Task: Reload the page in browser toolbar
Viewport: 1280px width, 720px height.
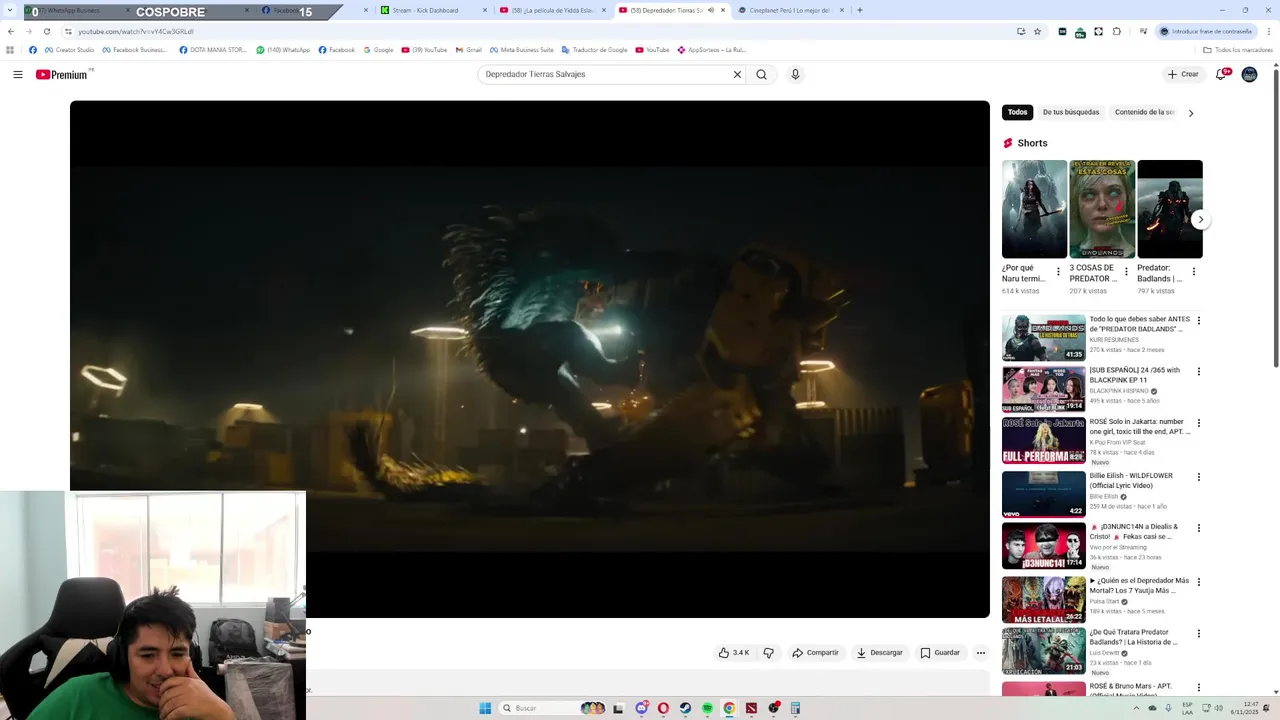Action: 47,31
